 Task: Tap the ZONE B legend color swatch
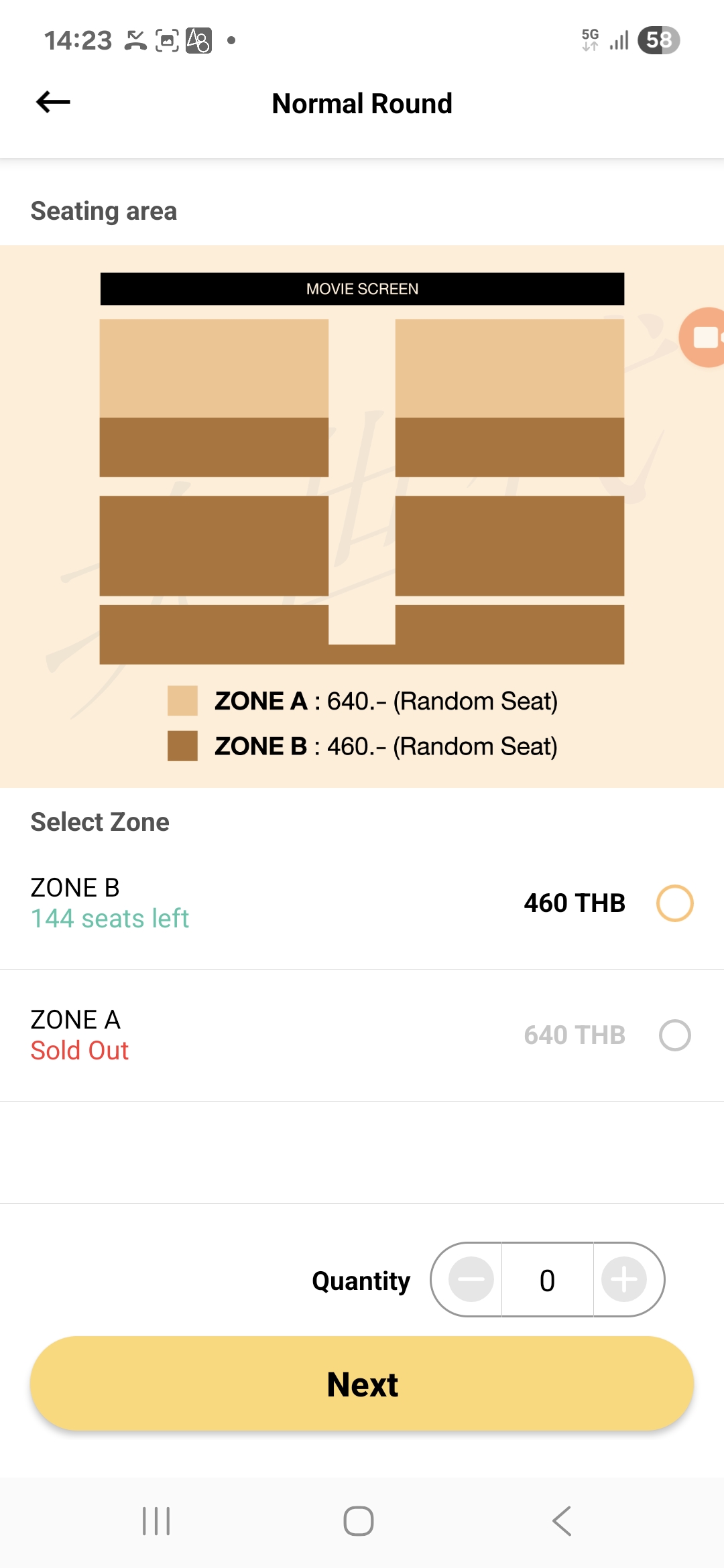coord(182,746)
